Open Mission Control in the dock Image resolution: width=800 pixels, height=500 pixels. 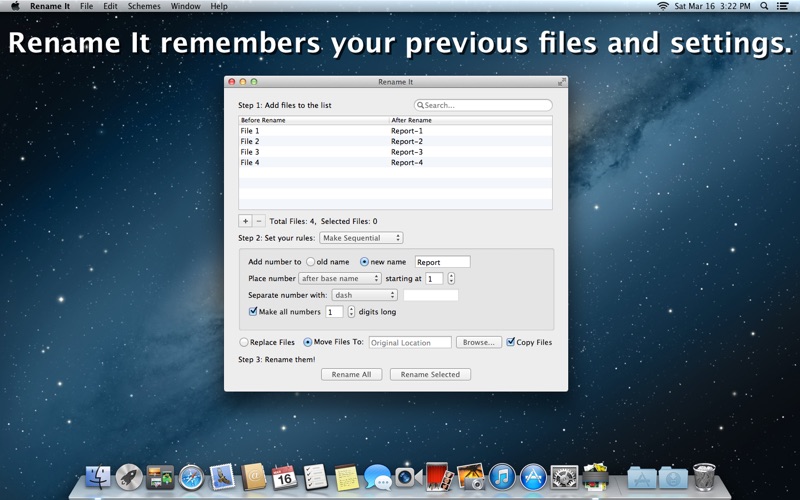click(x=160, y=478)
